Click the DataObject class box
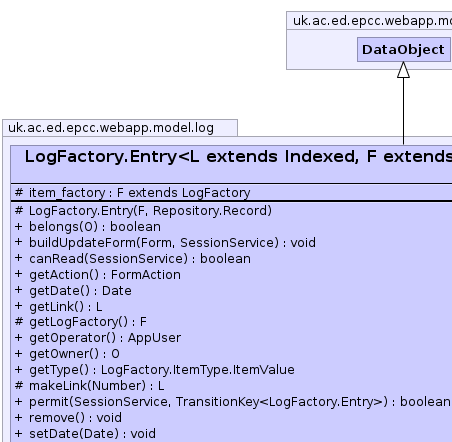The width and height of the screenshot is (452, 442). click(x=404, y=49)
